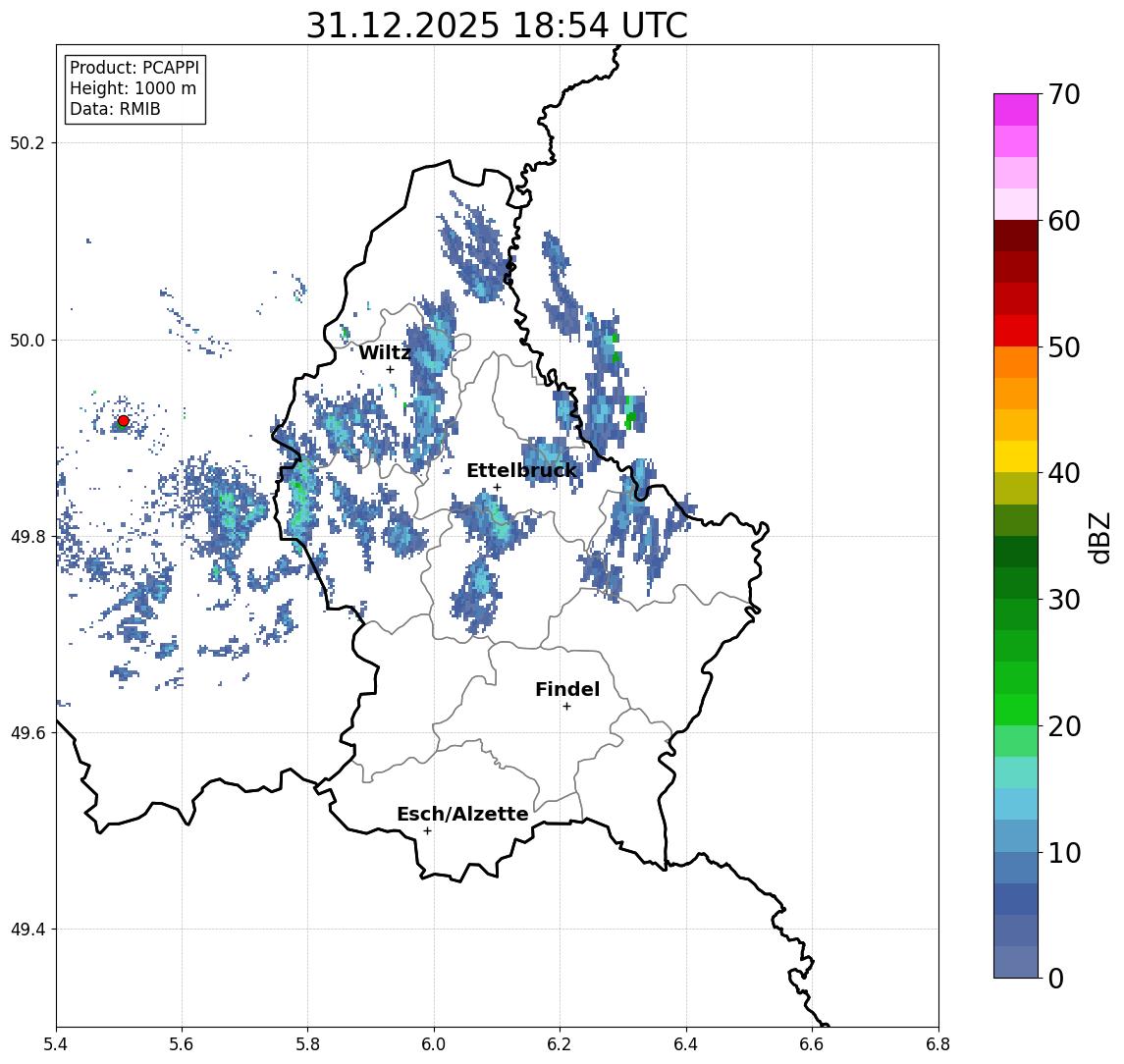Screen dimensions: 1124x1064
Task: Click the yellow colorbar swatch above 40
Action: coord(1016,456)
